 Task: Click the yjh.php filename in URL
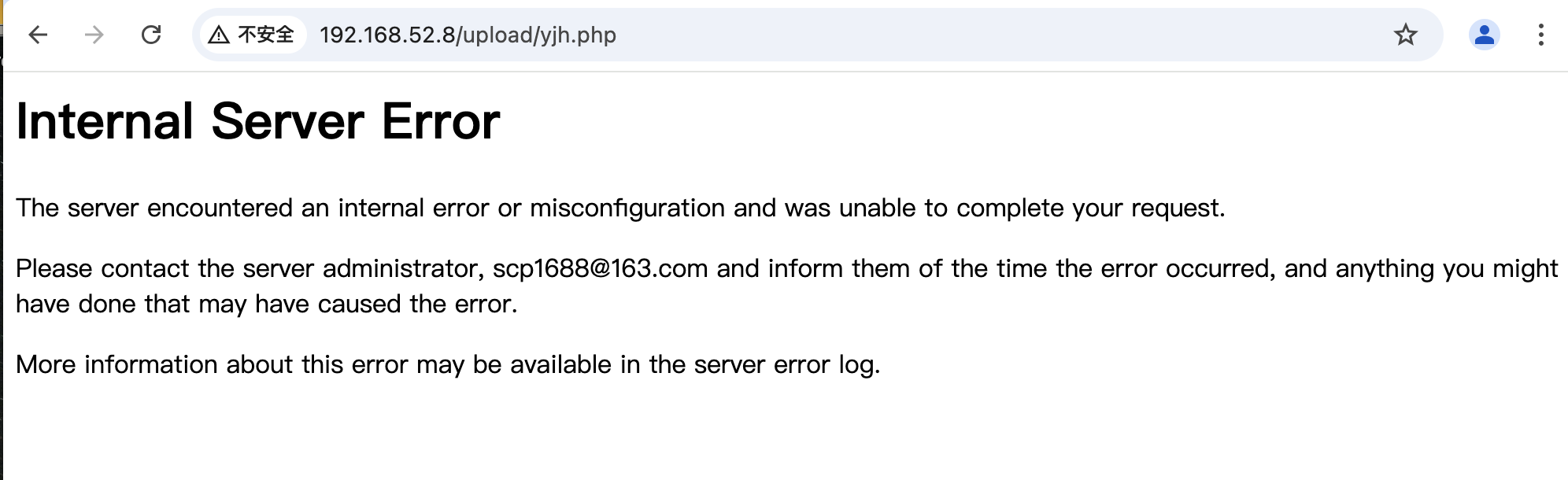(579, 35)
